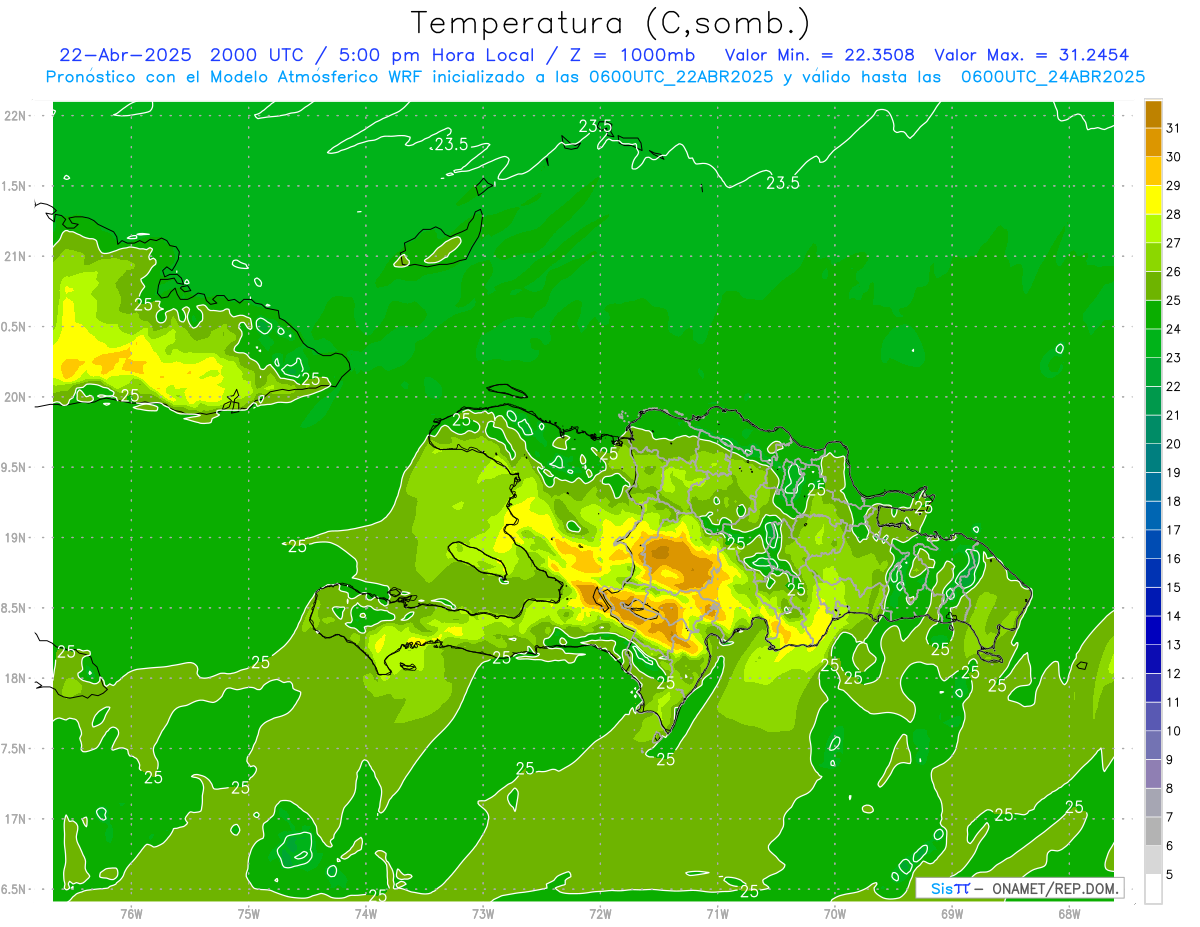Click the "69W" longitude label
1200x927 pixels.
(x=952, y=913)
